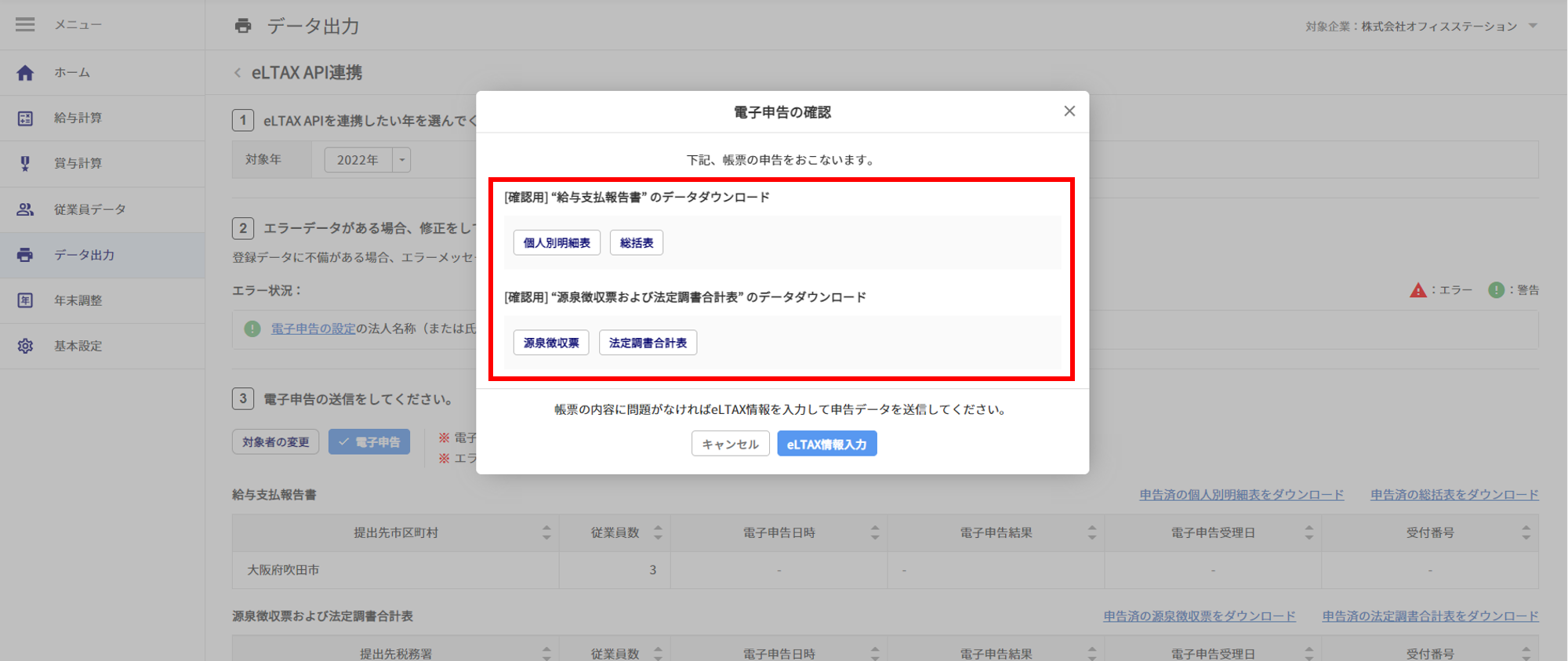The image size is (1568, 661).
Task: Open the 対象年 2022年 dropdown
Action: point(368,160)
